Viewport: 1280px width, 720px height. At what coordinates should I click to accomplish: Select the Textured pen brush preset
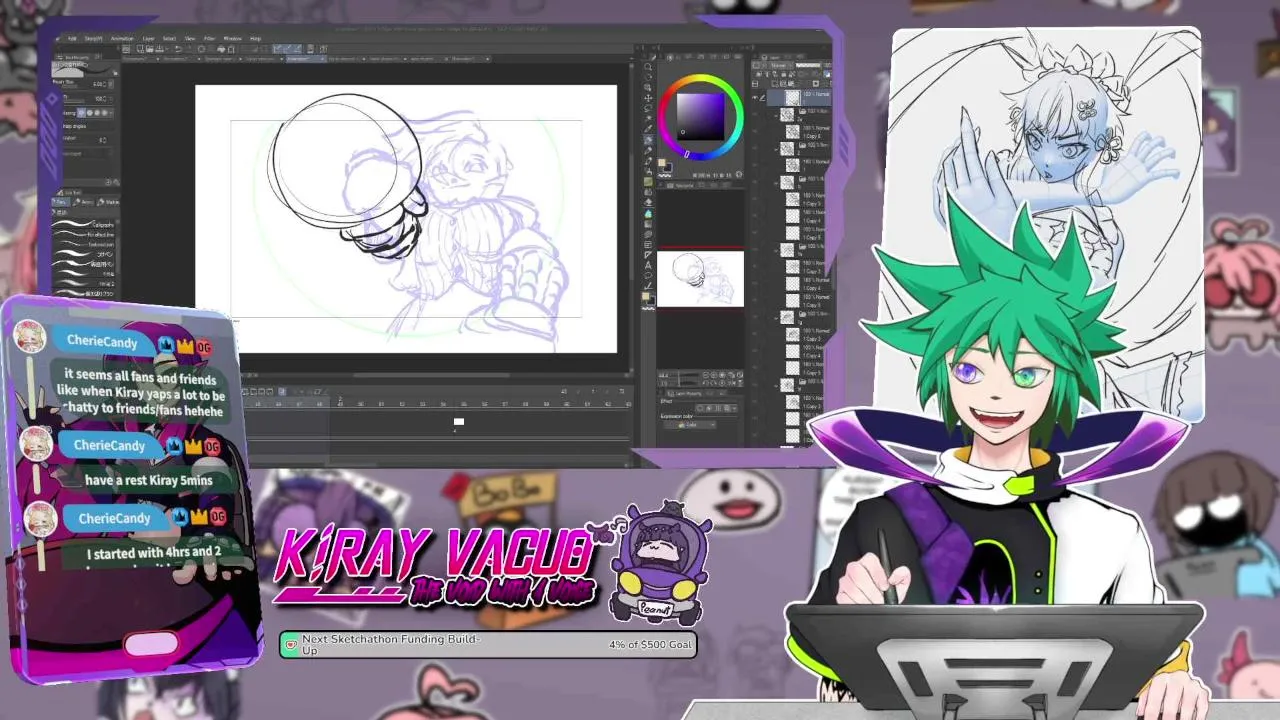(85, 244)
